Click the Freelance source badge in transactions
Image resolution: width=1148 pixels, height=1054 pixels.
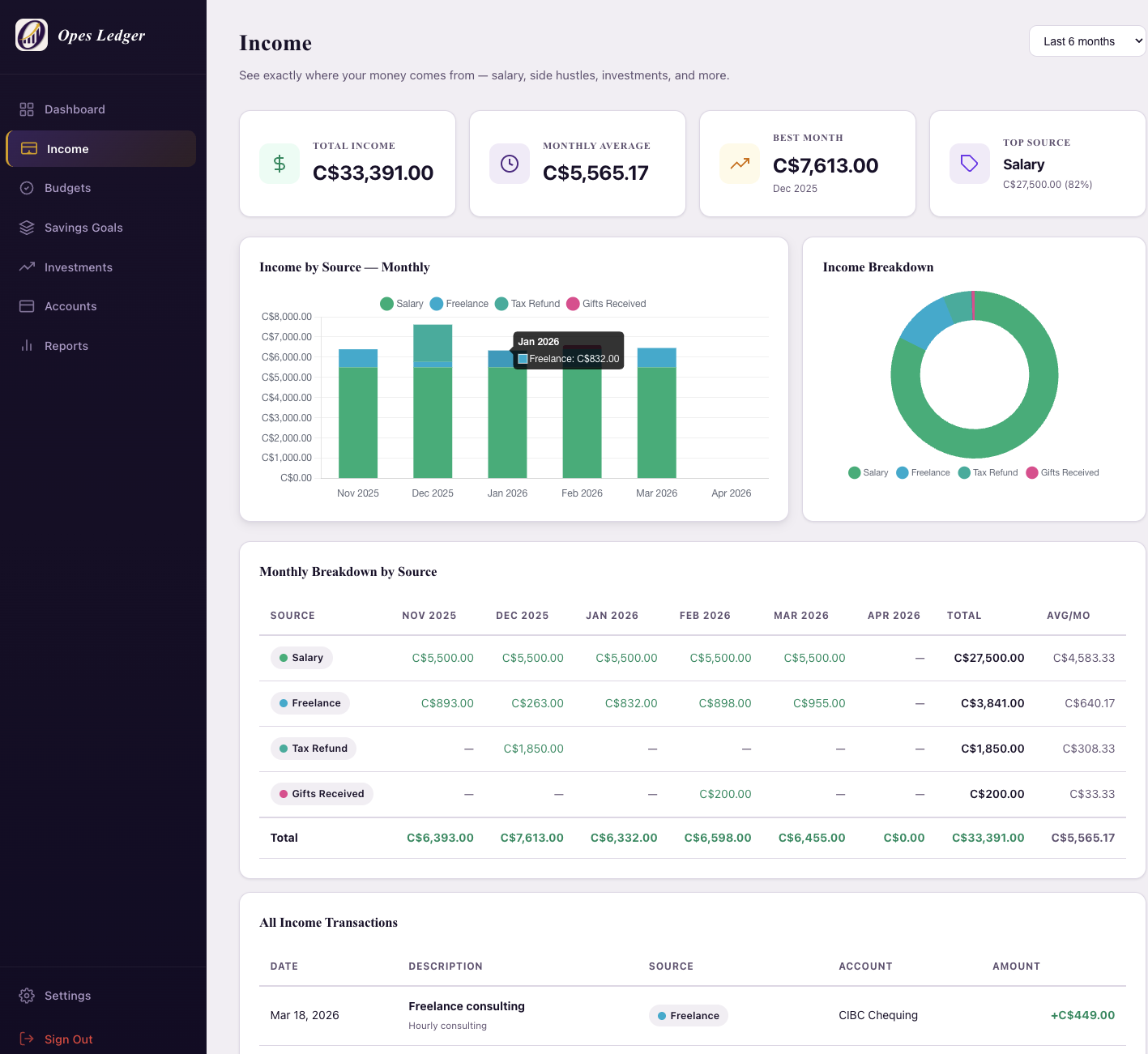[688, 1015]
